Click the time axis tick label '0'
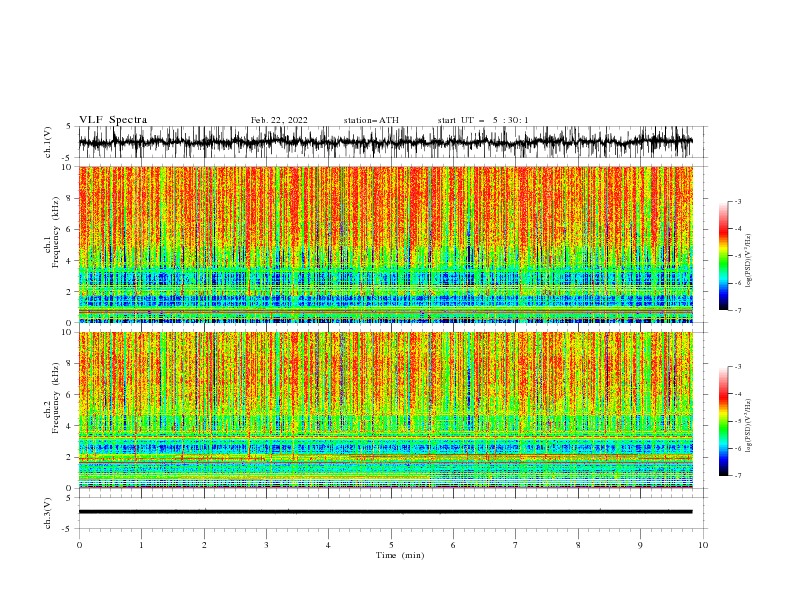Screen dimensions: 792x612 [79, 545]
